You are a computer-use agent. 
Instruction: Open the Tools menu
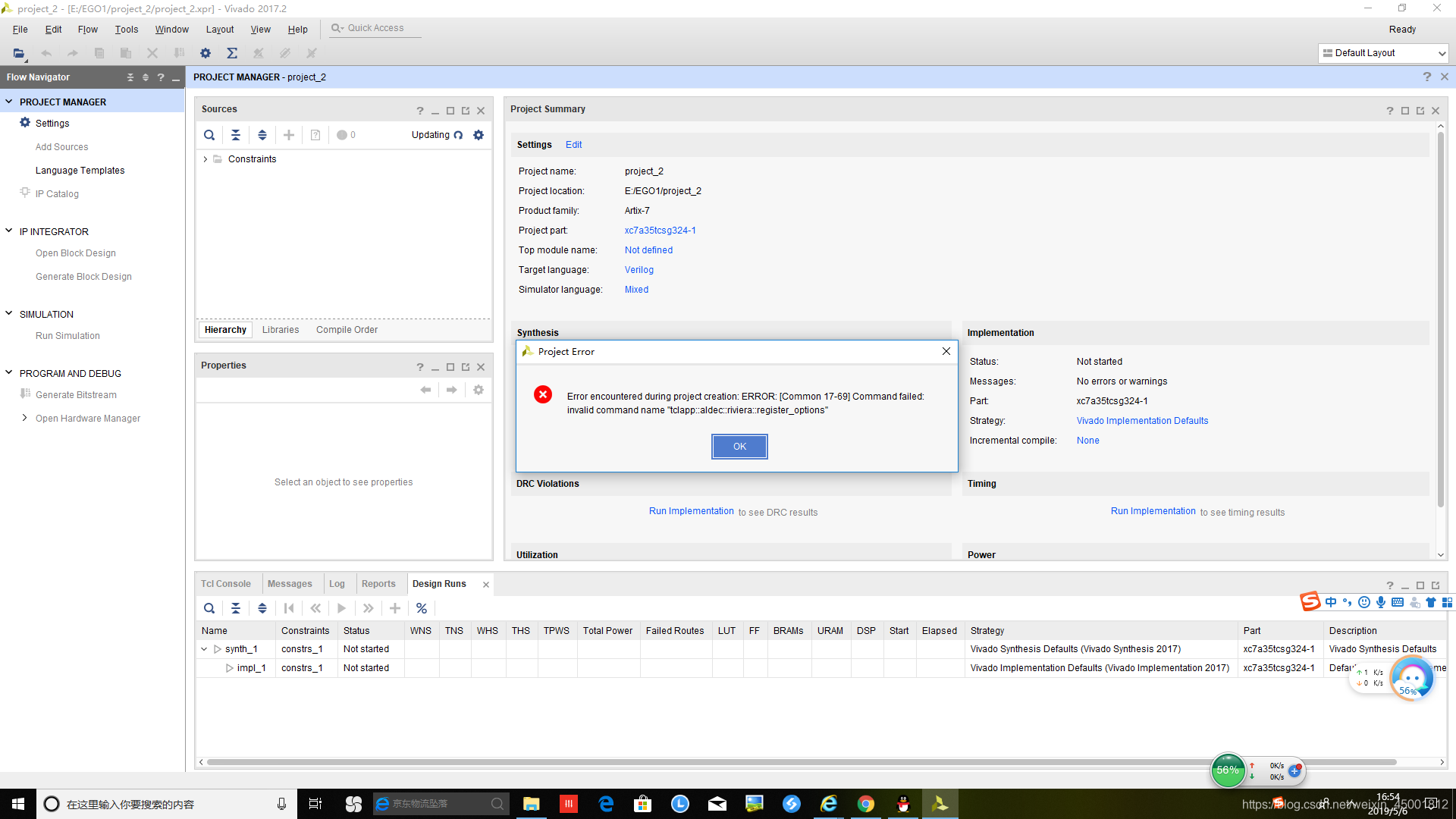127,29
